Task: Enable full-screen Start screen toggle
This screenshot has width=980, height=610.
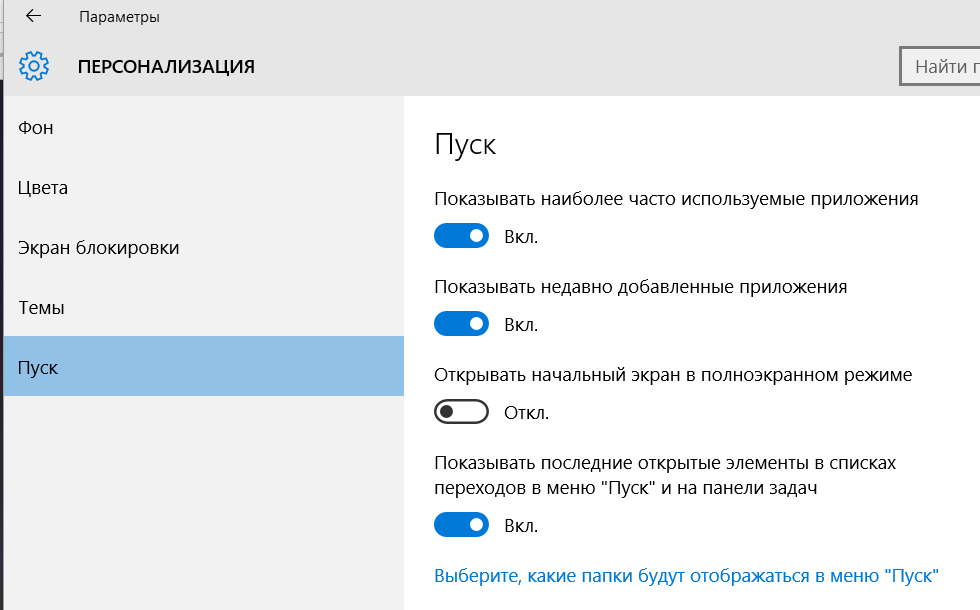Action: (x=461, y=412)
